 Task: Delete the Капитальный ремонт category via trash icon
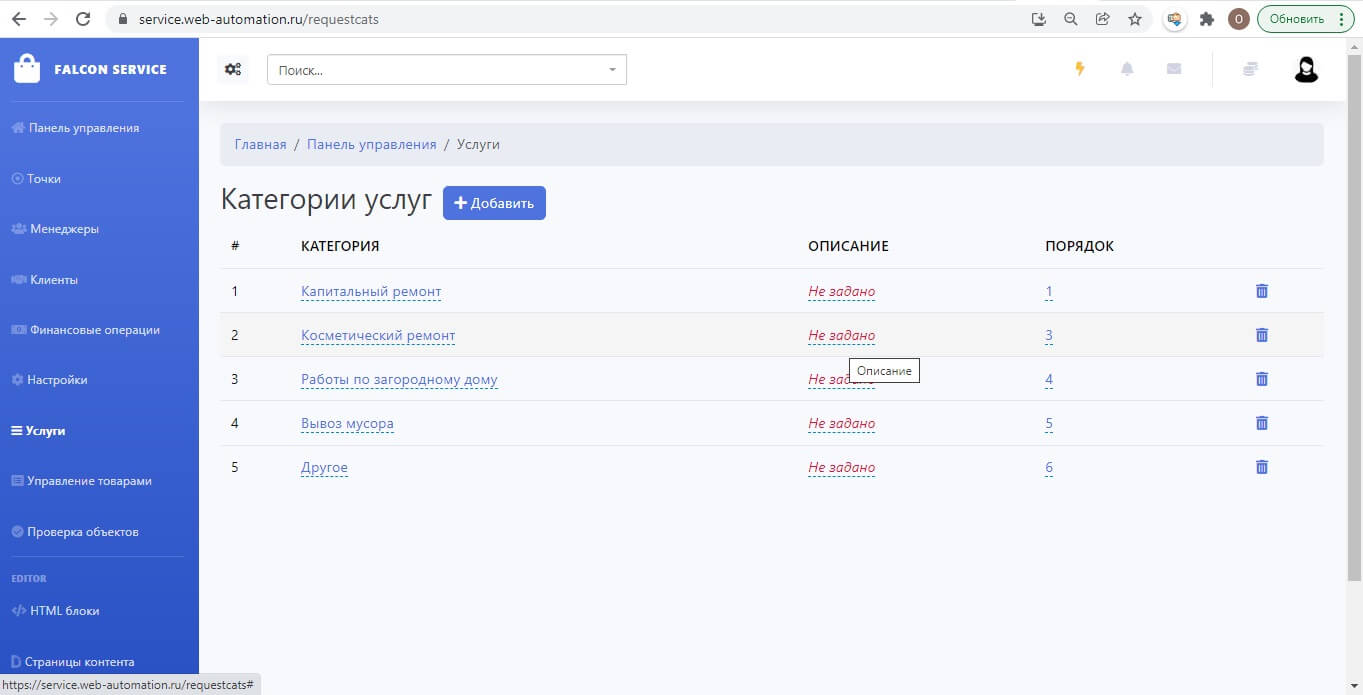[1261, 291]
